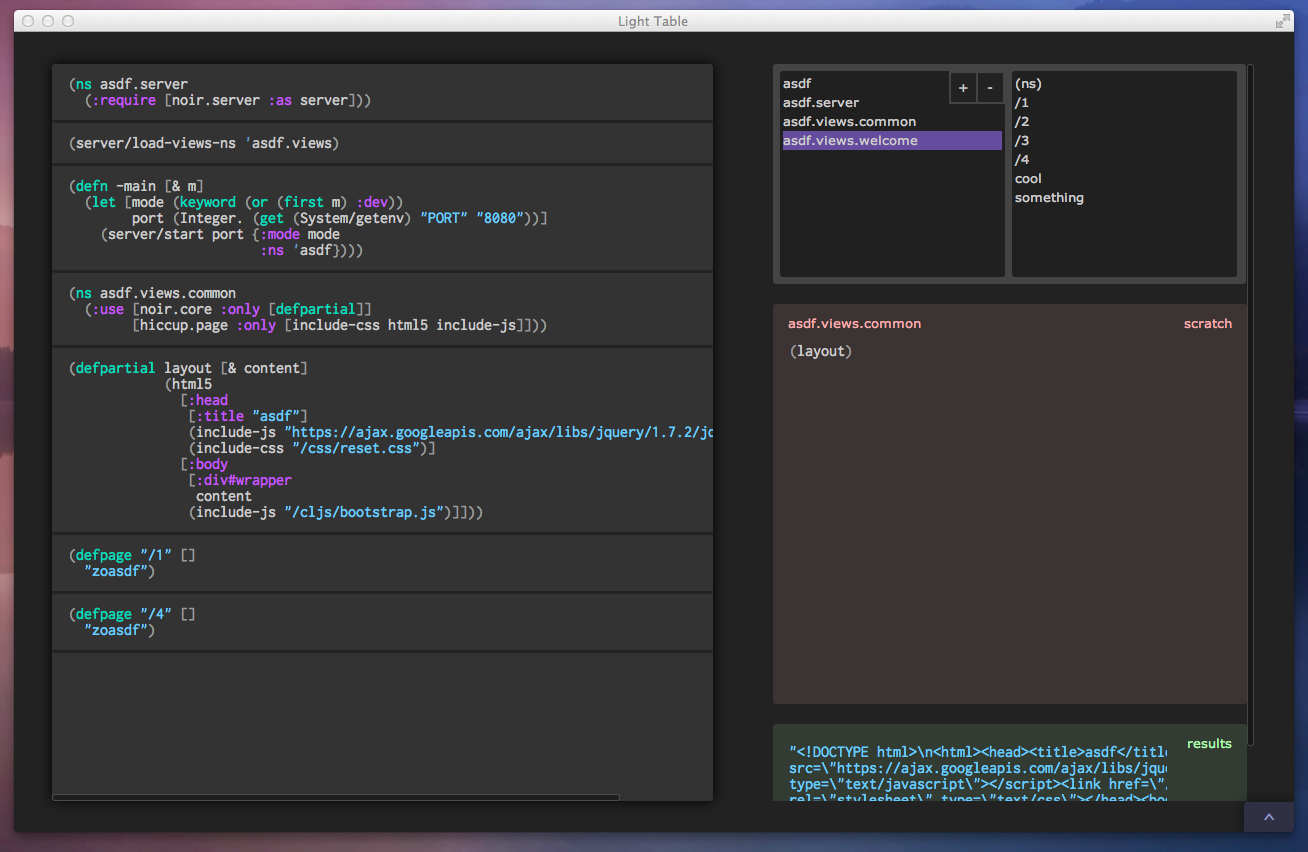Click the googleapis jquery URL string in the code
The image size is (1308, 852).
pos(498,432)
